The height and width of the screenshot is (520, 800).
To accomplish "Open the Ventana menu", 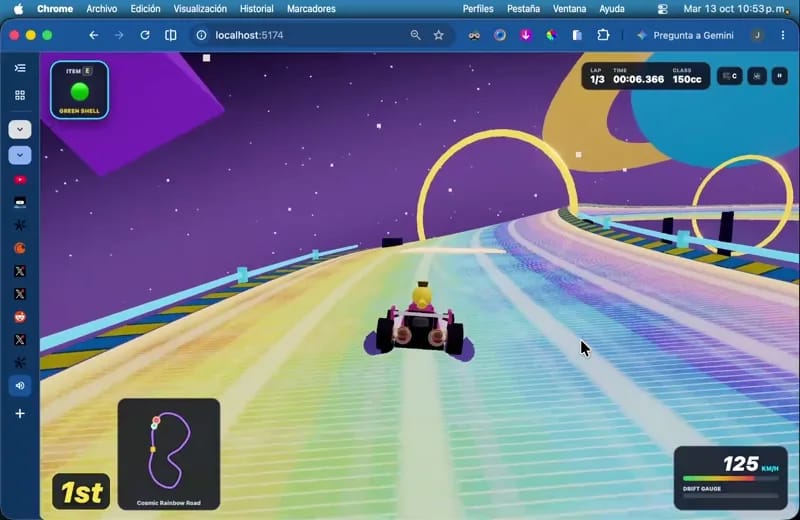I will [x=569, y=9].
